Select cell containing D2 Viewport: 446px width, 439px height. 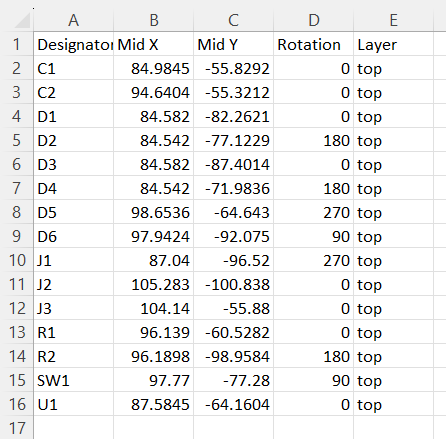click(x=74, y=140)
